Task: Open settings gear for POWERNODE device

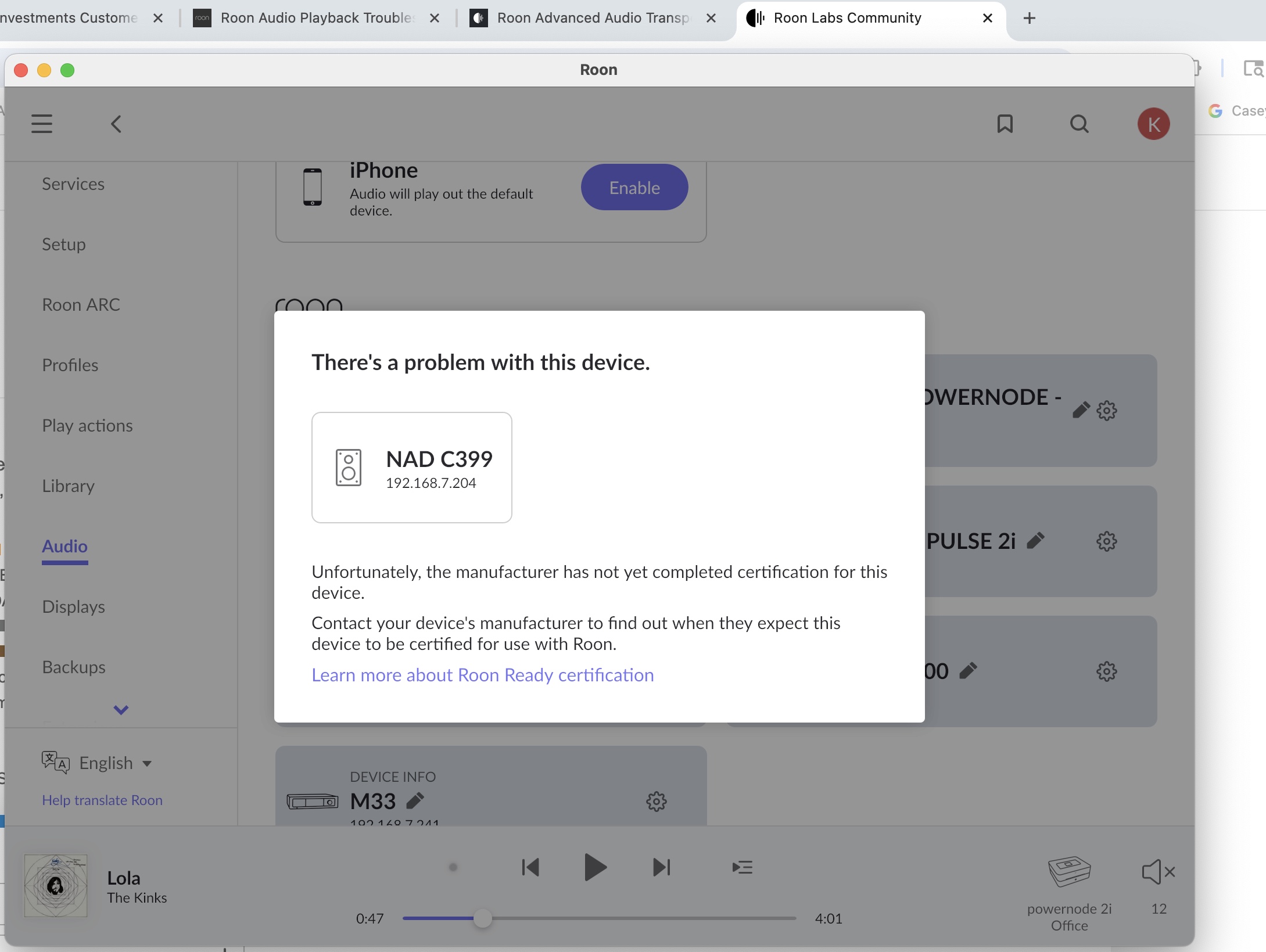Action: [x=1106, y=411]
